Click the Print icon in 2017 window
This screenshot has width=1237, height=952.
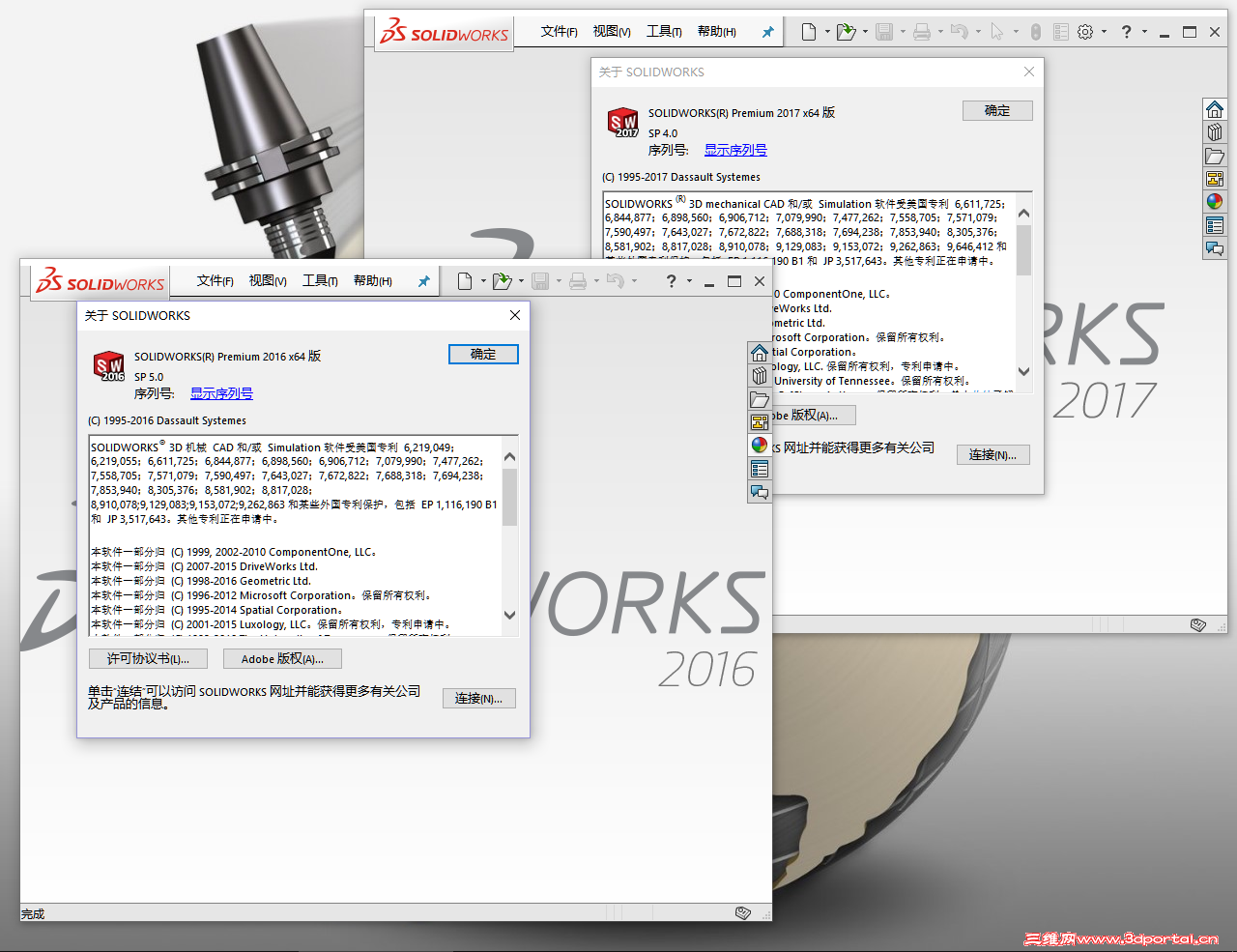(922, 32)
